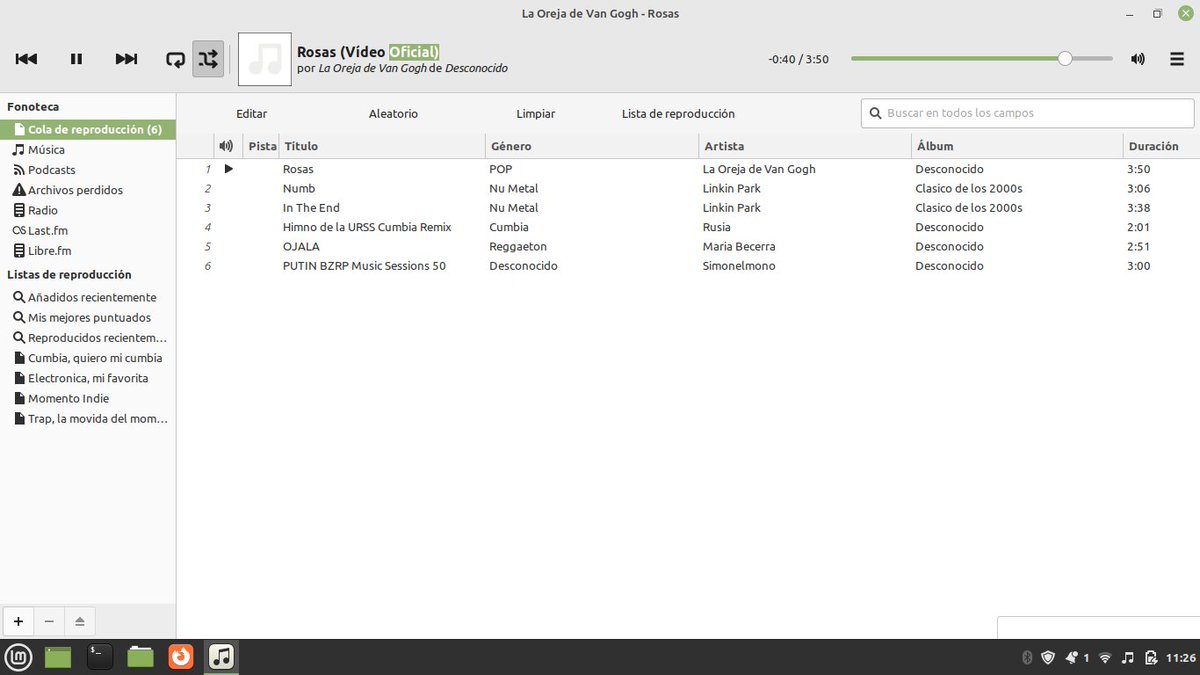Focus the Buscar en todos los campos field
Screen dimensions: 1200x675
[x=1027, y=113]
